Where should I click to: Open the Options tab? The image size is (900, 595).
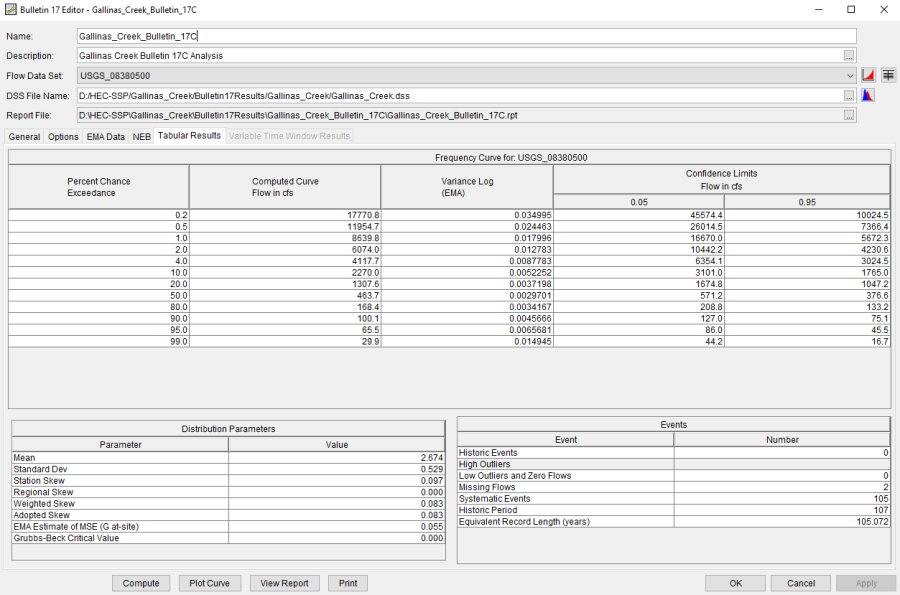pos(63,136)
